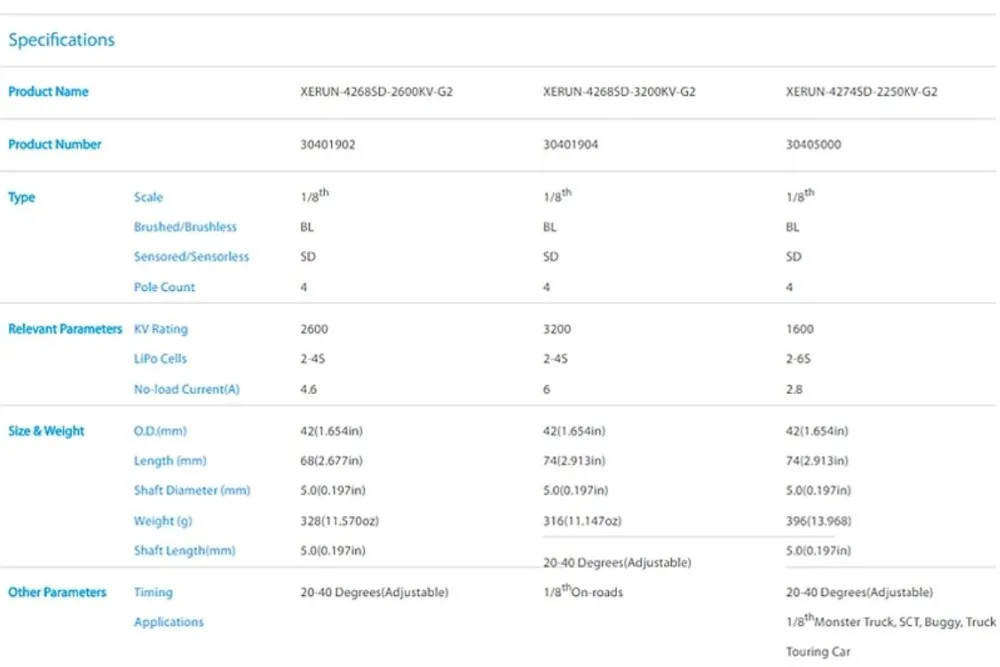
Task: Click the LiPo cells value 2-6S
Action: click(798, 359)
